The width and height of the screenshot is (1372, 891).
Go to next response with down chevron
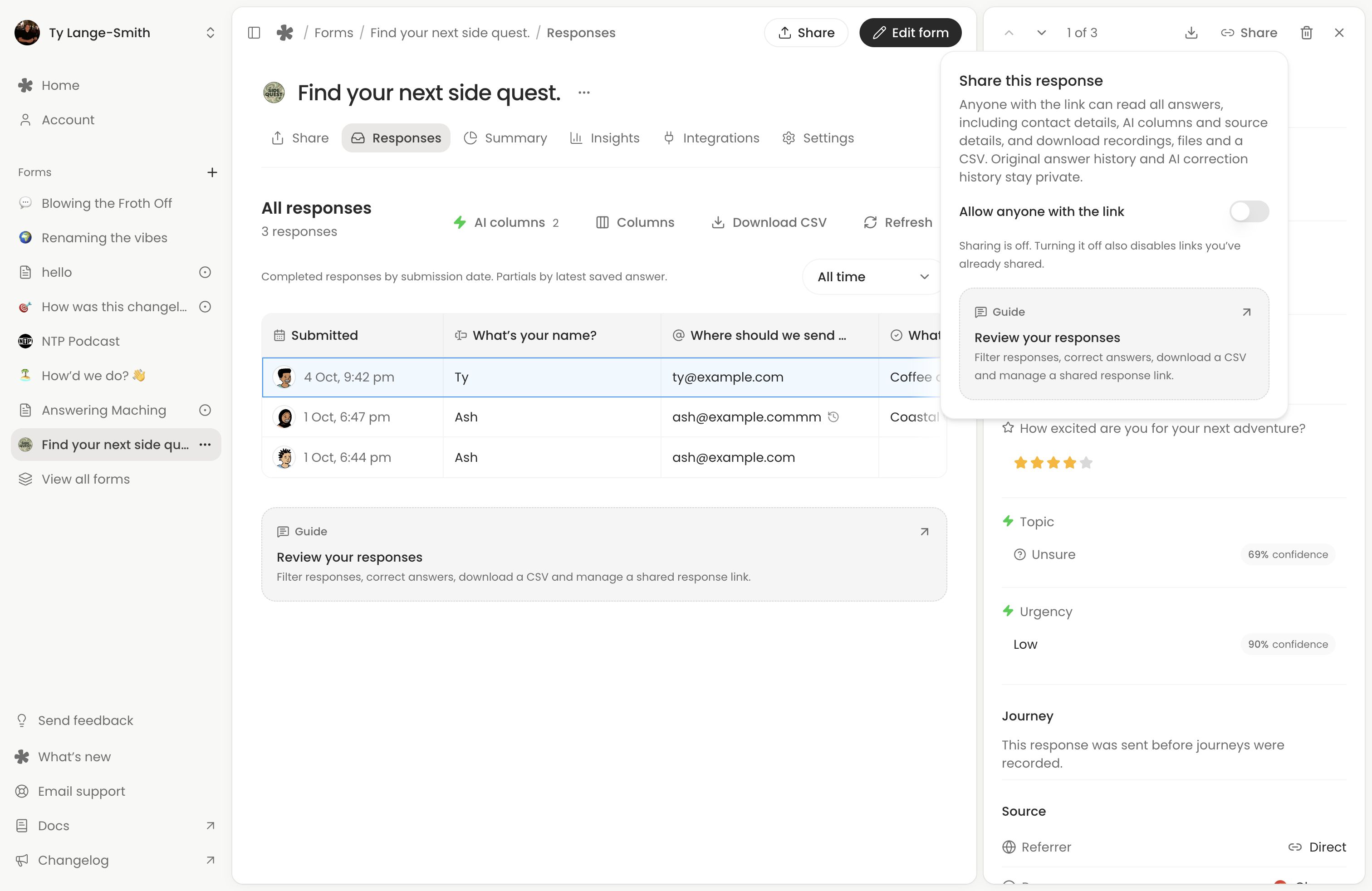point(1041,33)
